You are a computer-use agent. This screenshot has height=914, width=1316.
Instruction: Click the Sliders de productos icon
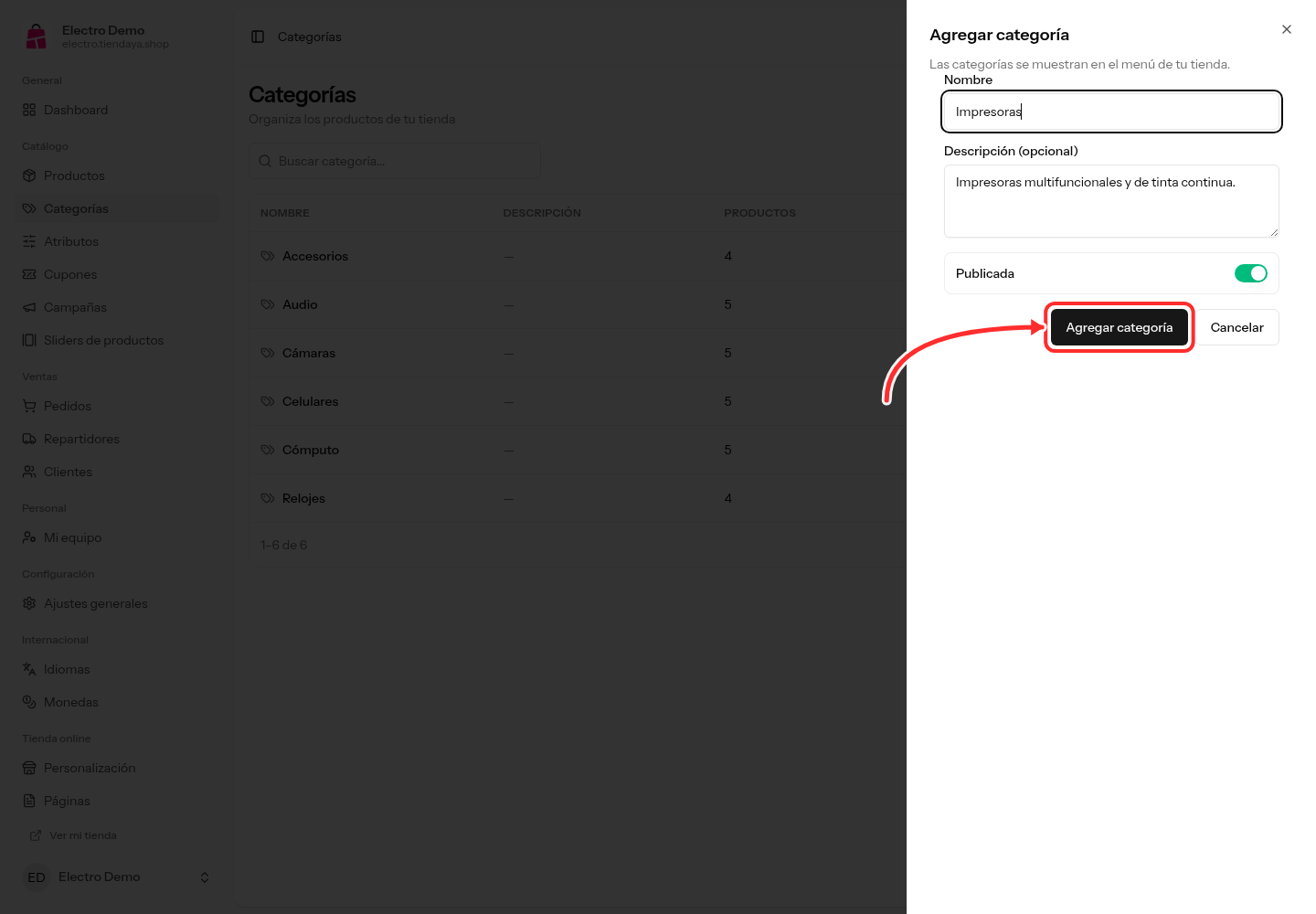point(29,340)
